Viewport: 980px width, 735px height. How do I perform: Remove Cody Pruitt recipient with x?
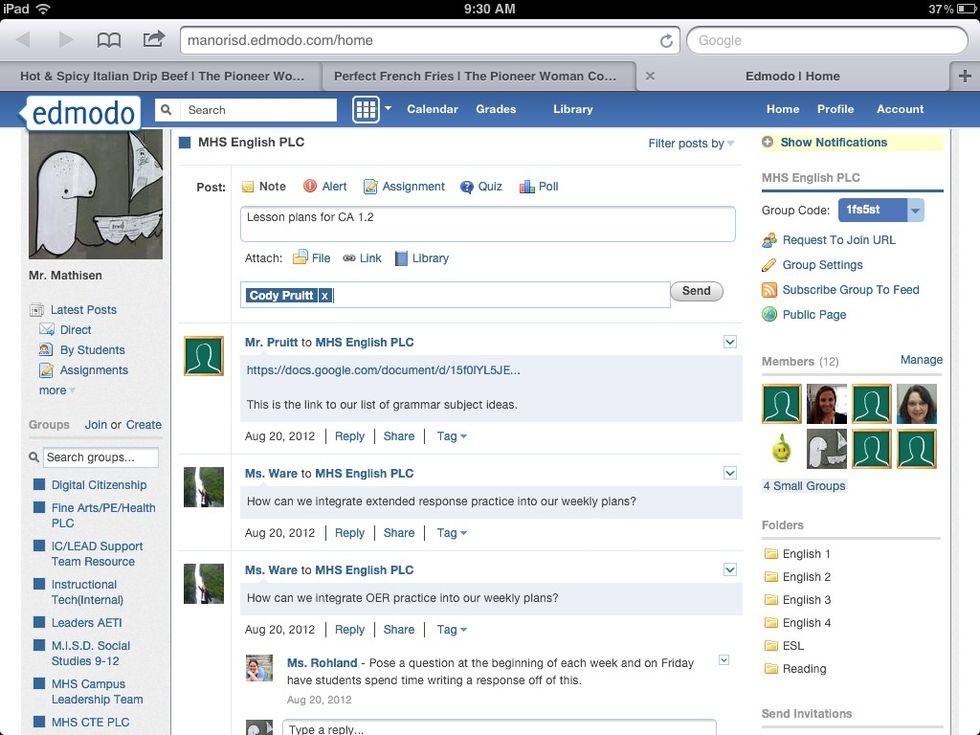325,296
